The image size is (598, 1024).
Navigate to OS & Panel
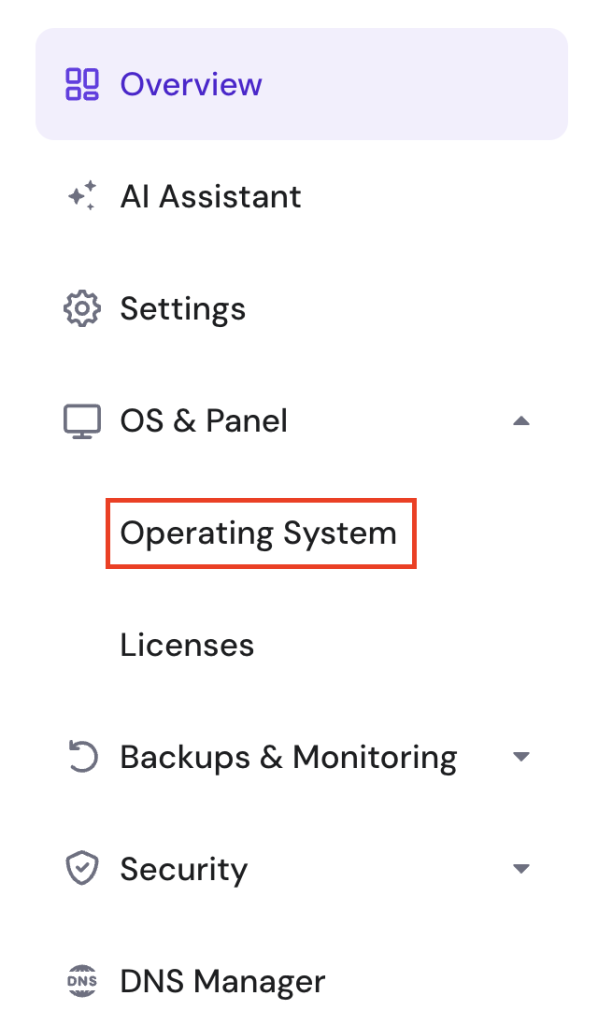[203, 420]
